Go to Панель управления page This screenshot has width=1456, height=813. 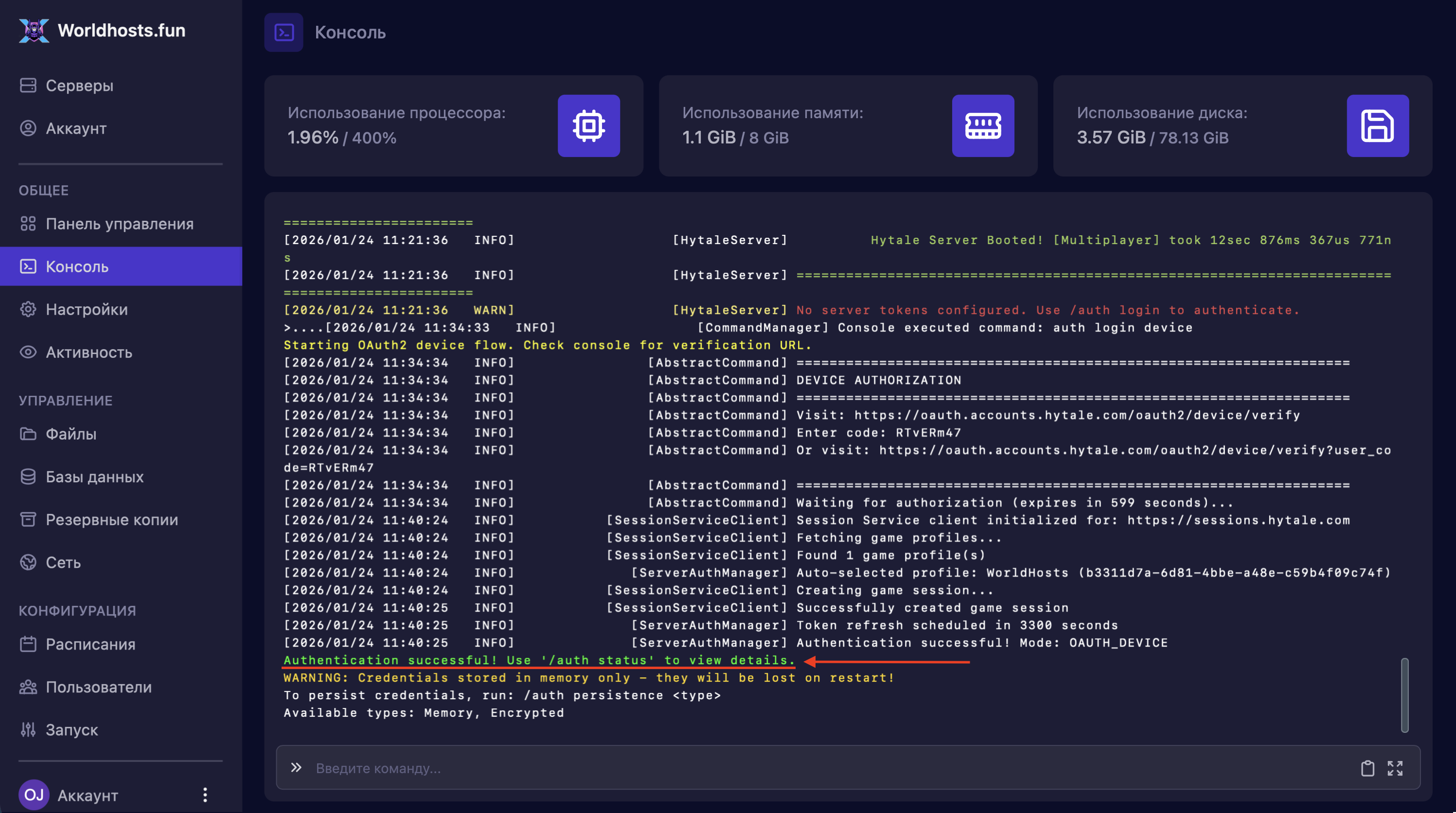(119, 224)
